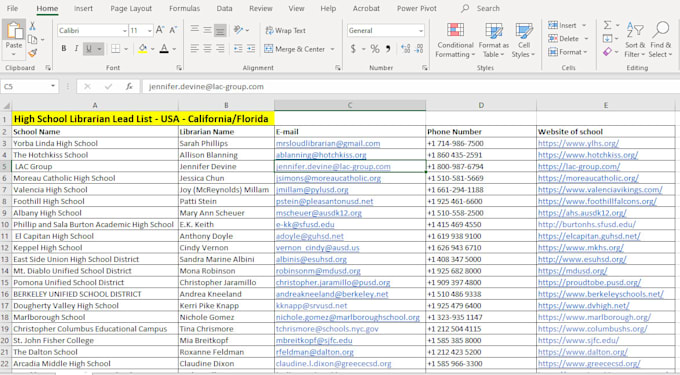Center text horizontally
The width and height of the screenshot is (680, 375).
(x=207, y=49)
